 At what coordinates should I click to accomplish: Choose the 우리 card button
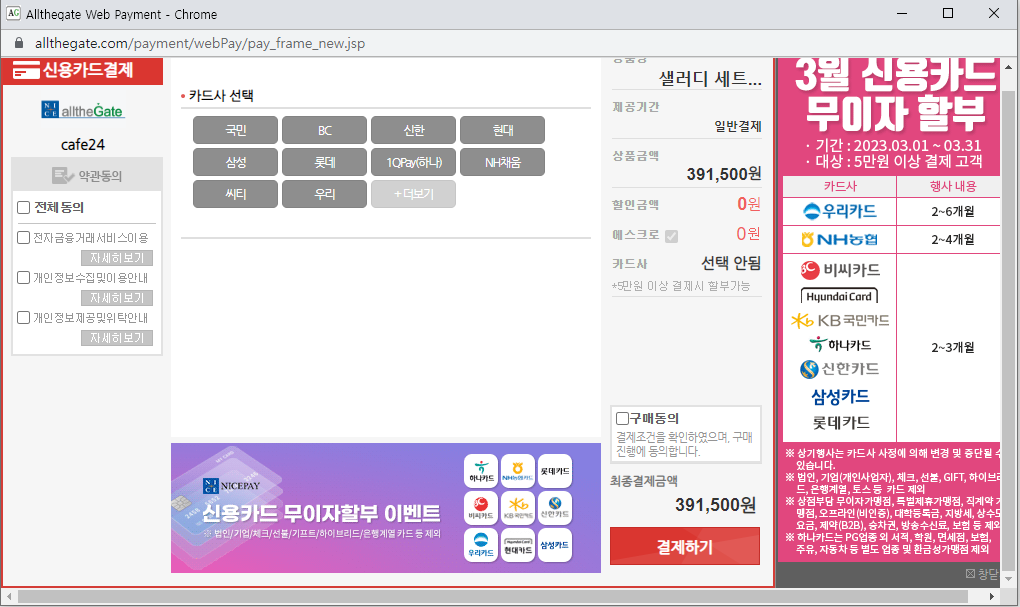[x=325, y=194]
